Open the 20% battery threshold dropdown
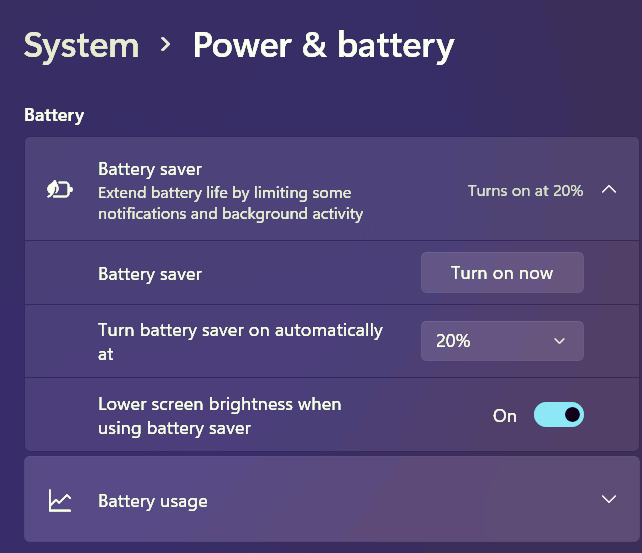The height and width of the screenshot is (553, 642). (x=501, y=341)
